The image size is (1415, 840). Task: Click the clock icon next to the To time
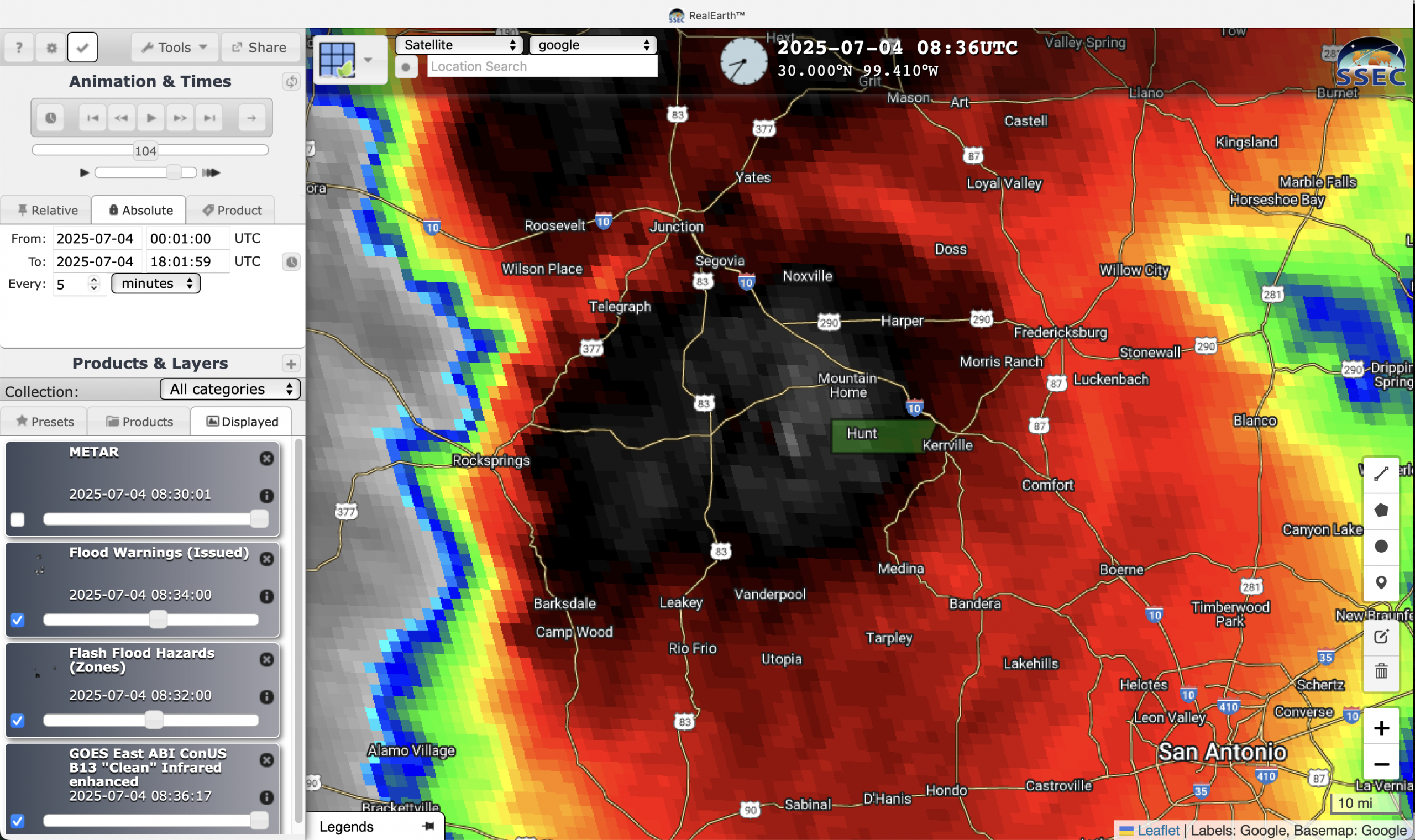(x=291, y=261)
